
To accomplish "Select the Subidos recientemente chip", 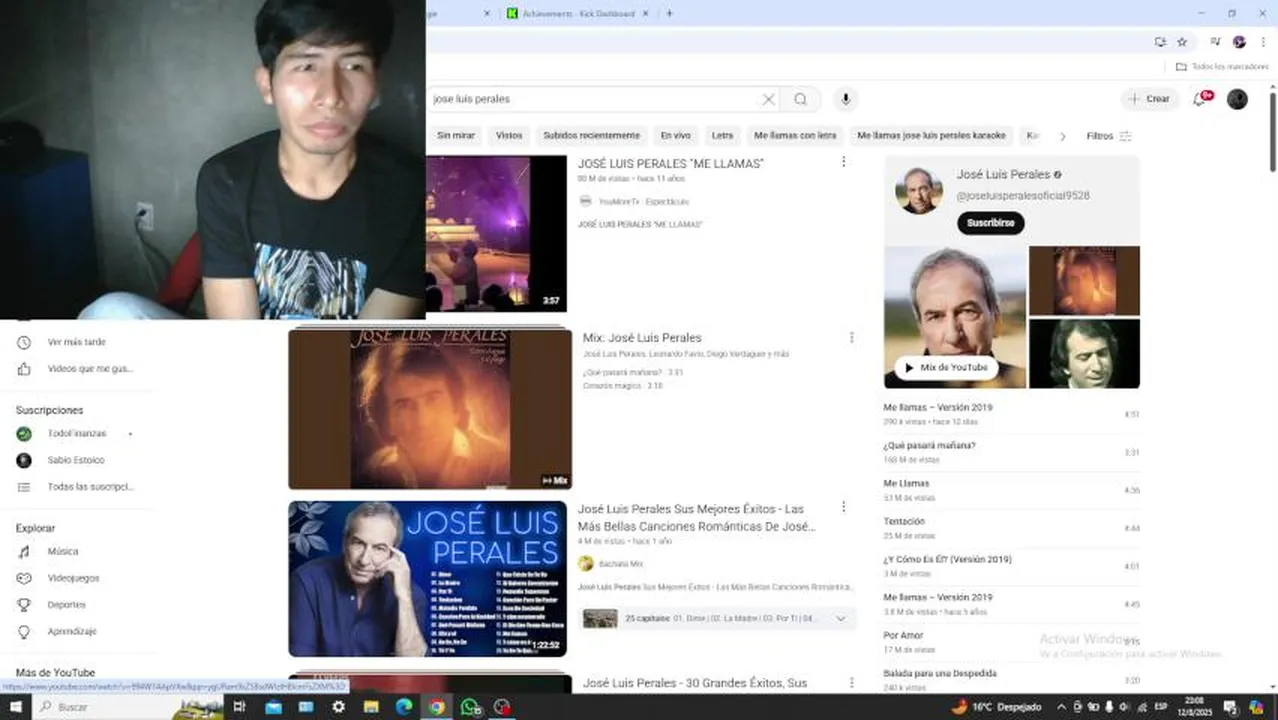I will [x=591, y=135].
